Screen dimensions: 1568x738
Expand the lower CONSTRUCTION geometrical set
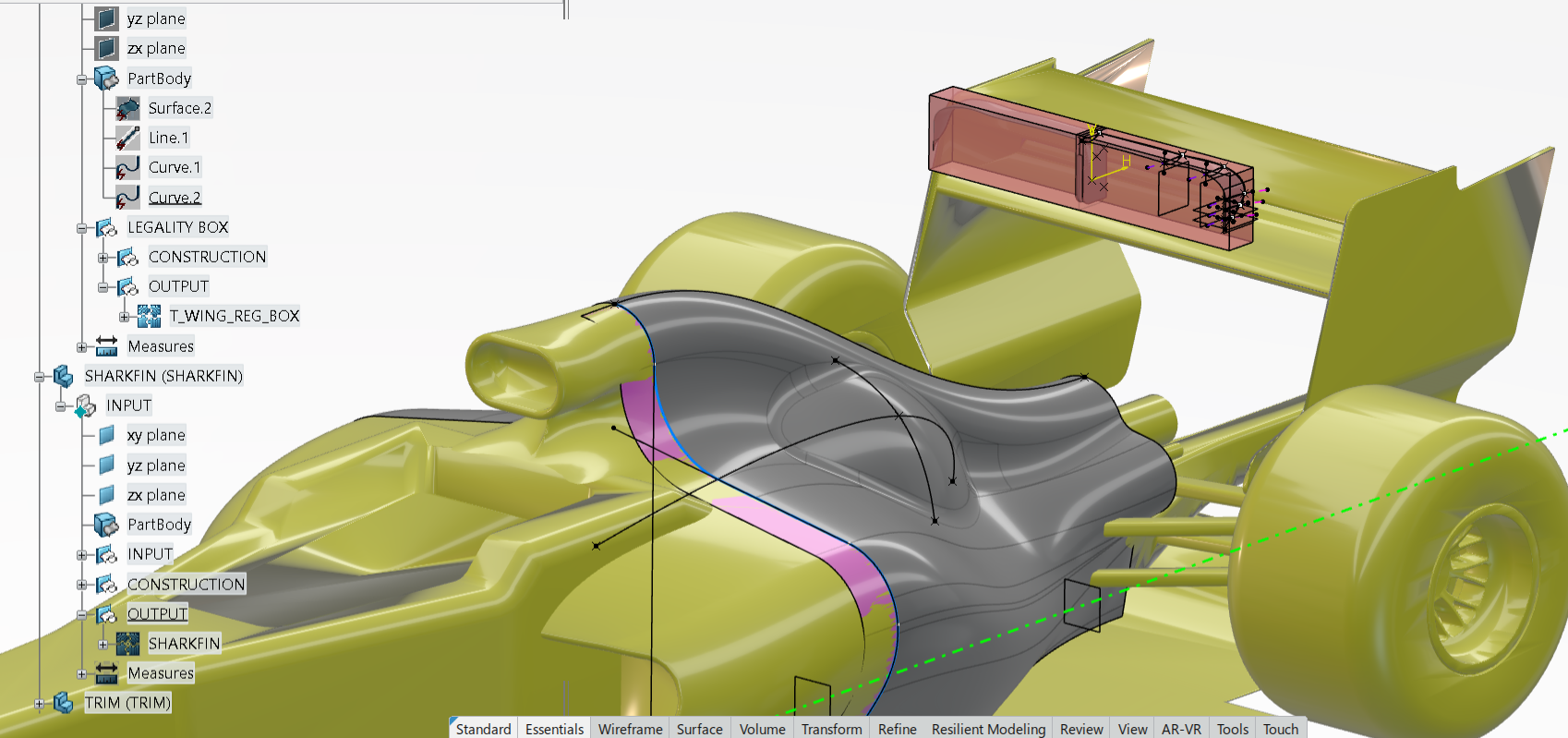[82, 585]
